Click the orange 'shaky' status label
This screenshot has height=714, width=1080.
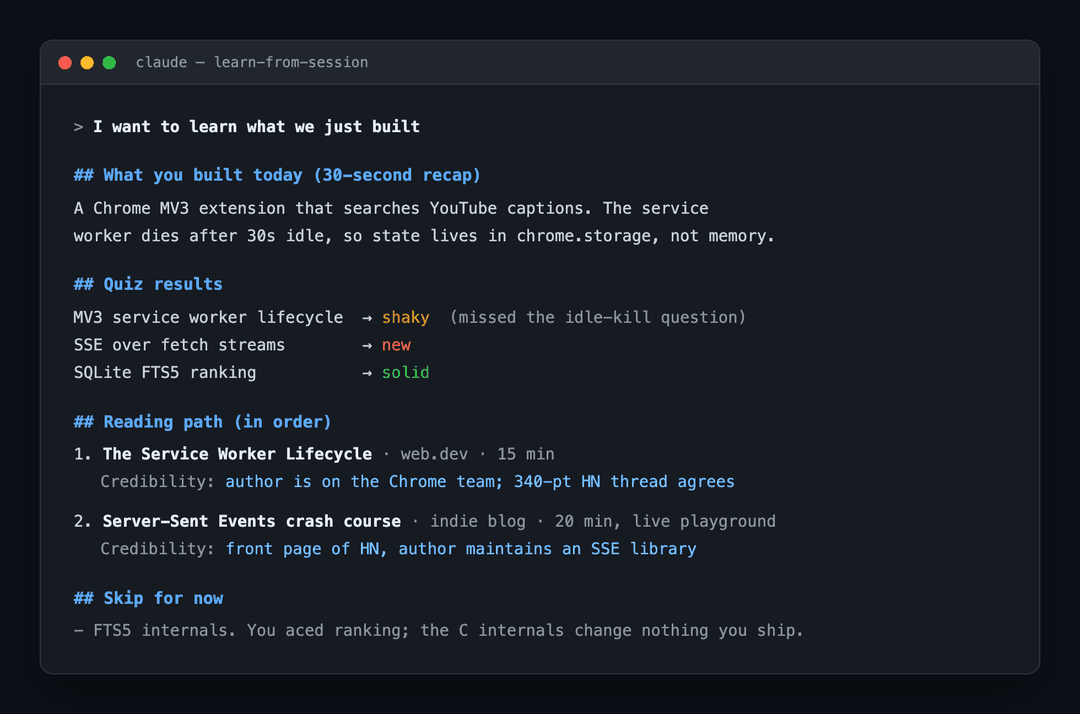point(406,317)
